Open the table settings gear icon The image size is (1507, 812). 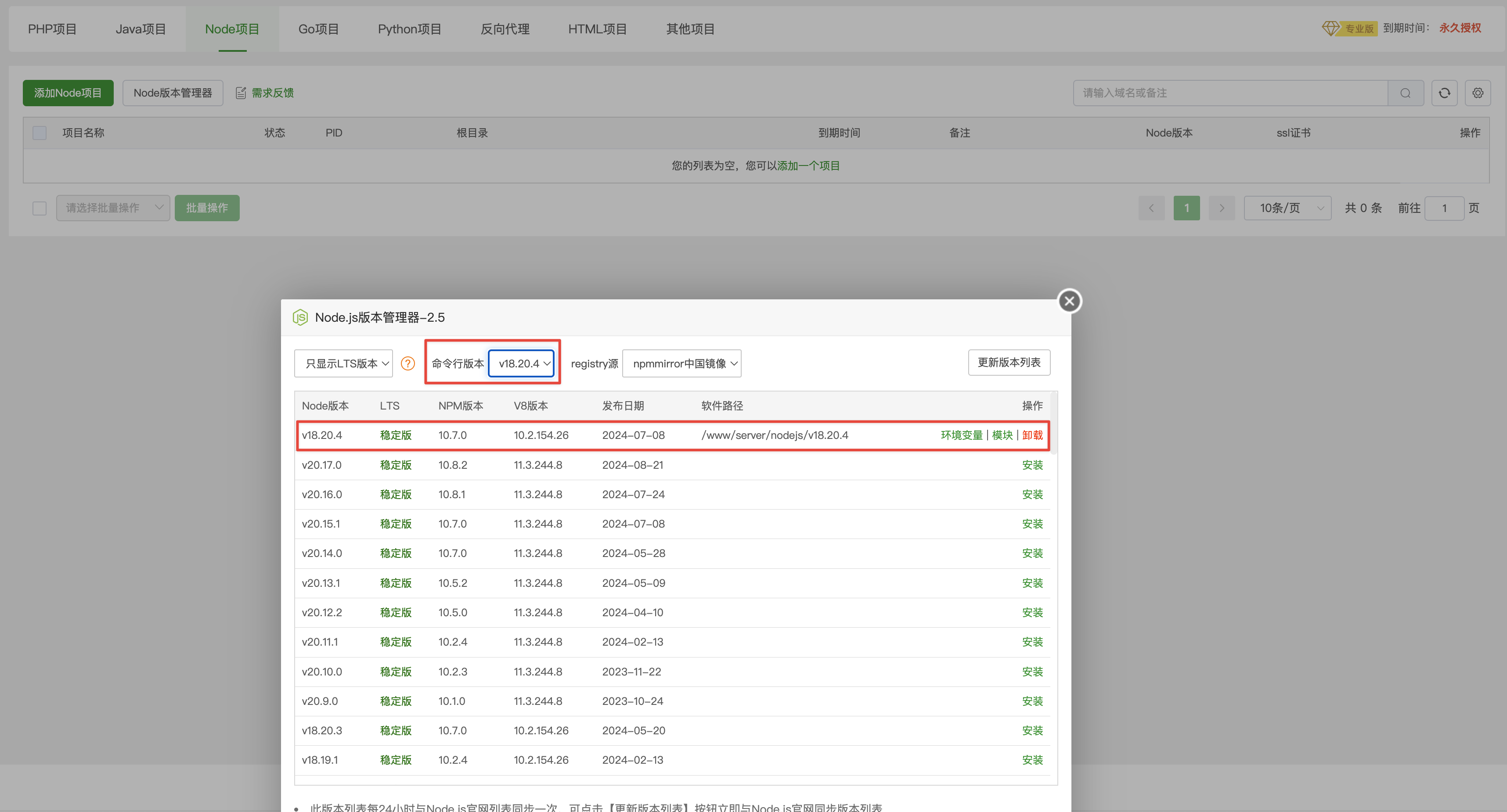coord(1478,93)
